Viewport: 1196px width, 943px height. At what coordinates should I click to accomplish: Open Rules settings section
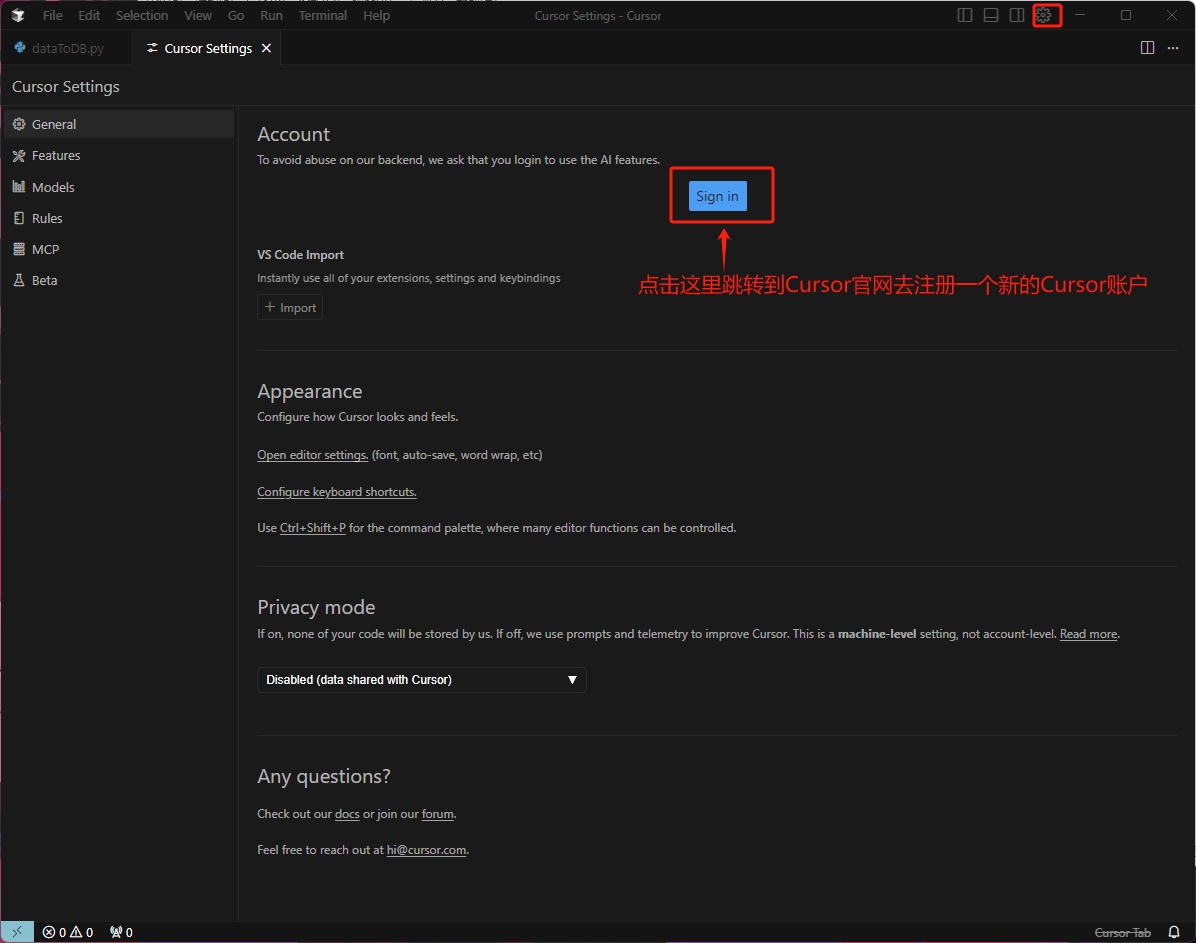click(x=119, y=218)
